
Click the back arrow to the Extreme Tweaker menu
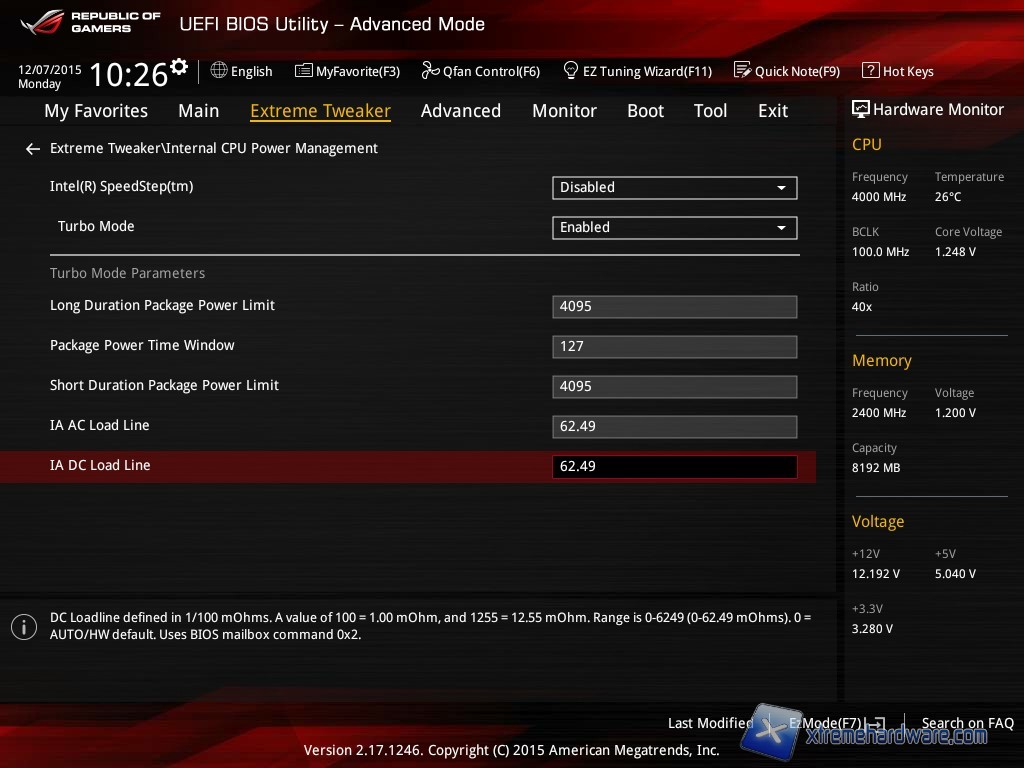pyautogui.click(x=32, y=149)
